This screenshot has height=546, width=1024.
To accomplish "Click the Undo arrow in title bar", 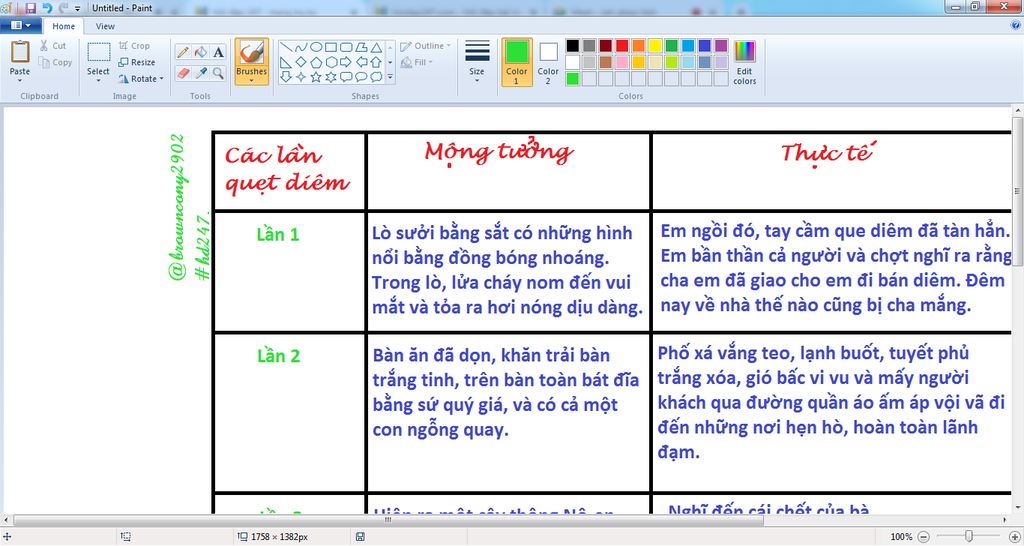I will [47, 8].
